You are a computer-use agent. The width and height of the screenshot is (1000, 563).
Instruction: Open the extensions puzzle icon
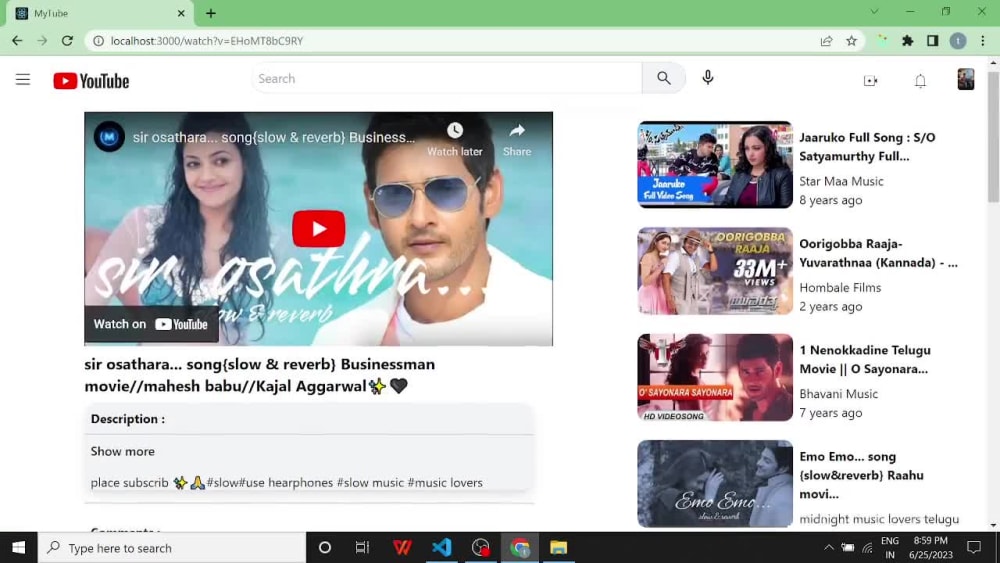click(908, 41)
